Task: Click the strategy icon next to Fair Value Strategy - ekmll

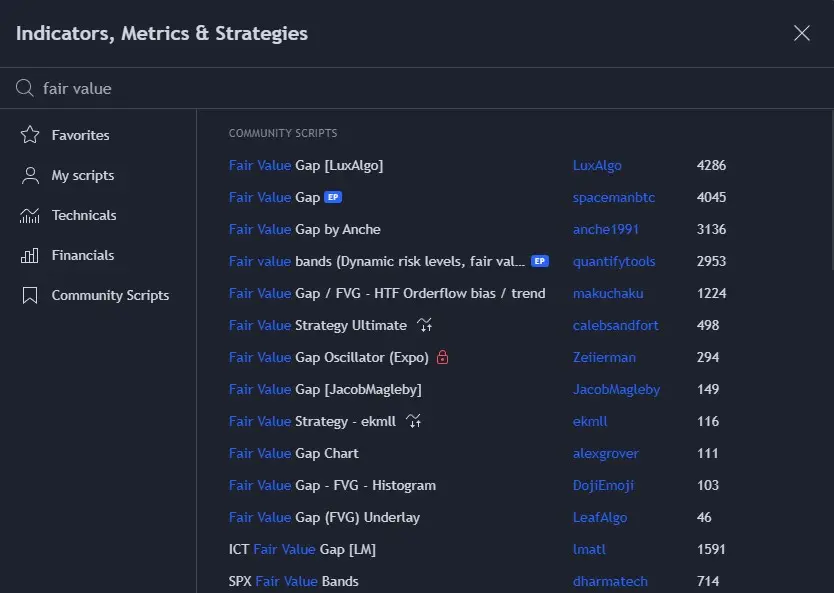Action: (x=414, y=421)
